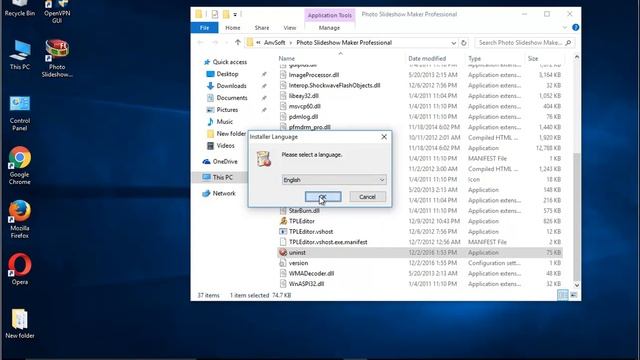Select the Application Tools contextual tab

(x=330, y=15)
